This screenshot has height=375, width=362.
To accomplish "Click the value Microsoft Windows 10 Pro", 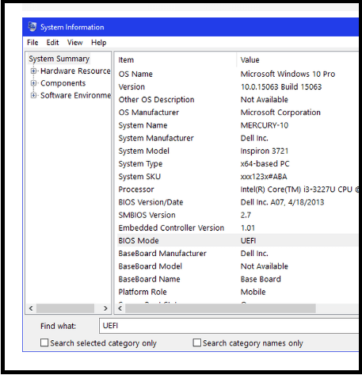I will click(288, 74).
